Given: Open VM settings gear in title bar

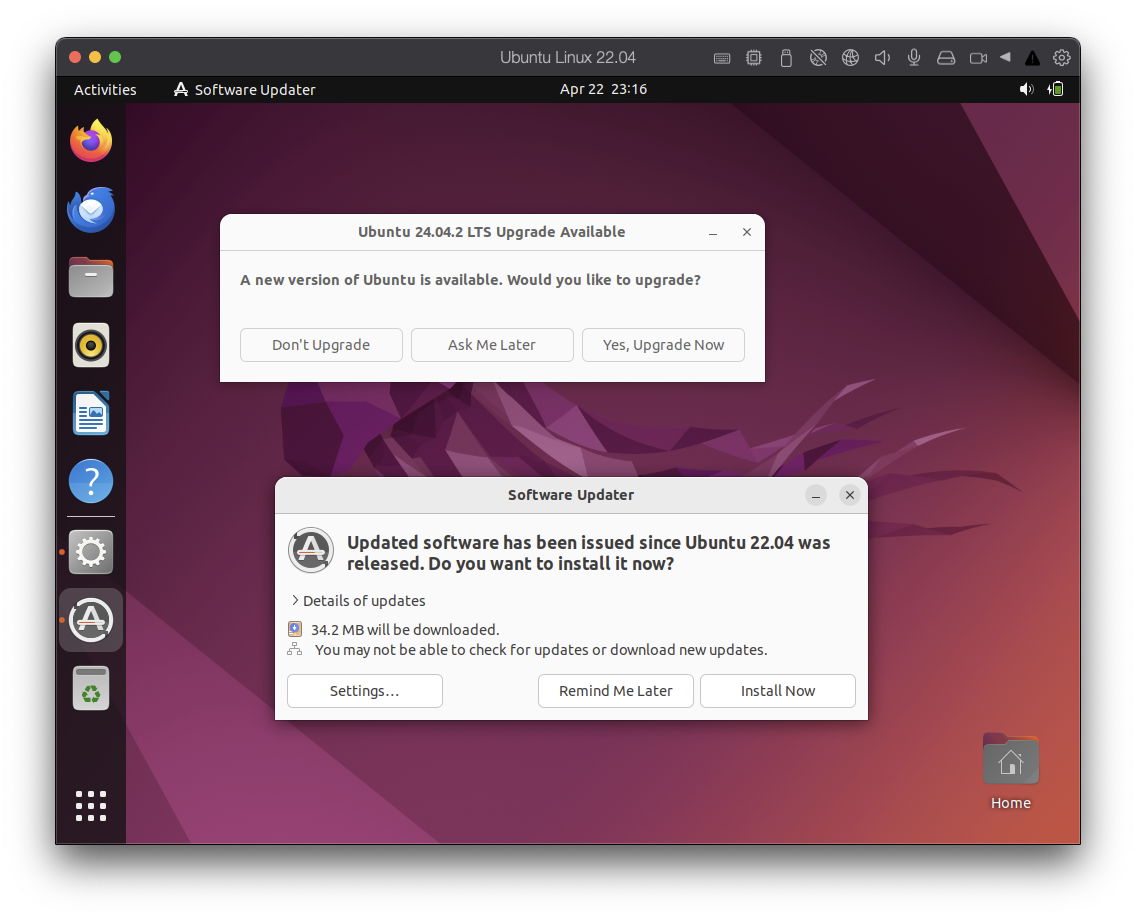Looking at the screenshot, I should pyautogui.click(x=1061, y=58).
